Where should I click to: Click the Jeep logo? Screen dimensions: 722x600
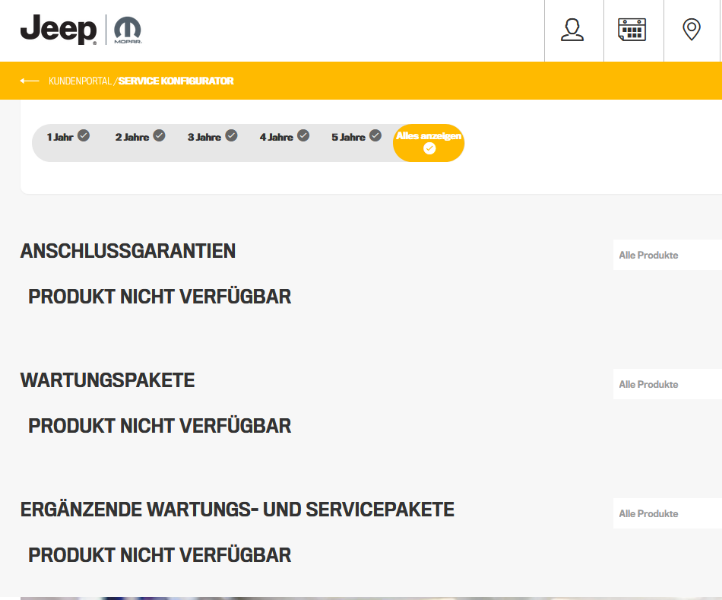[x=58, y=30]
